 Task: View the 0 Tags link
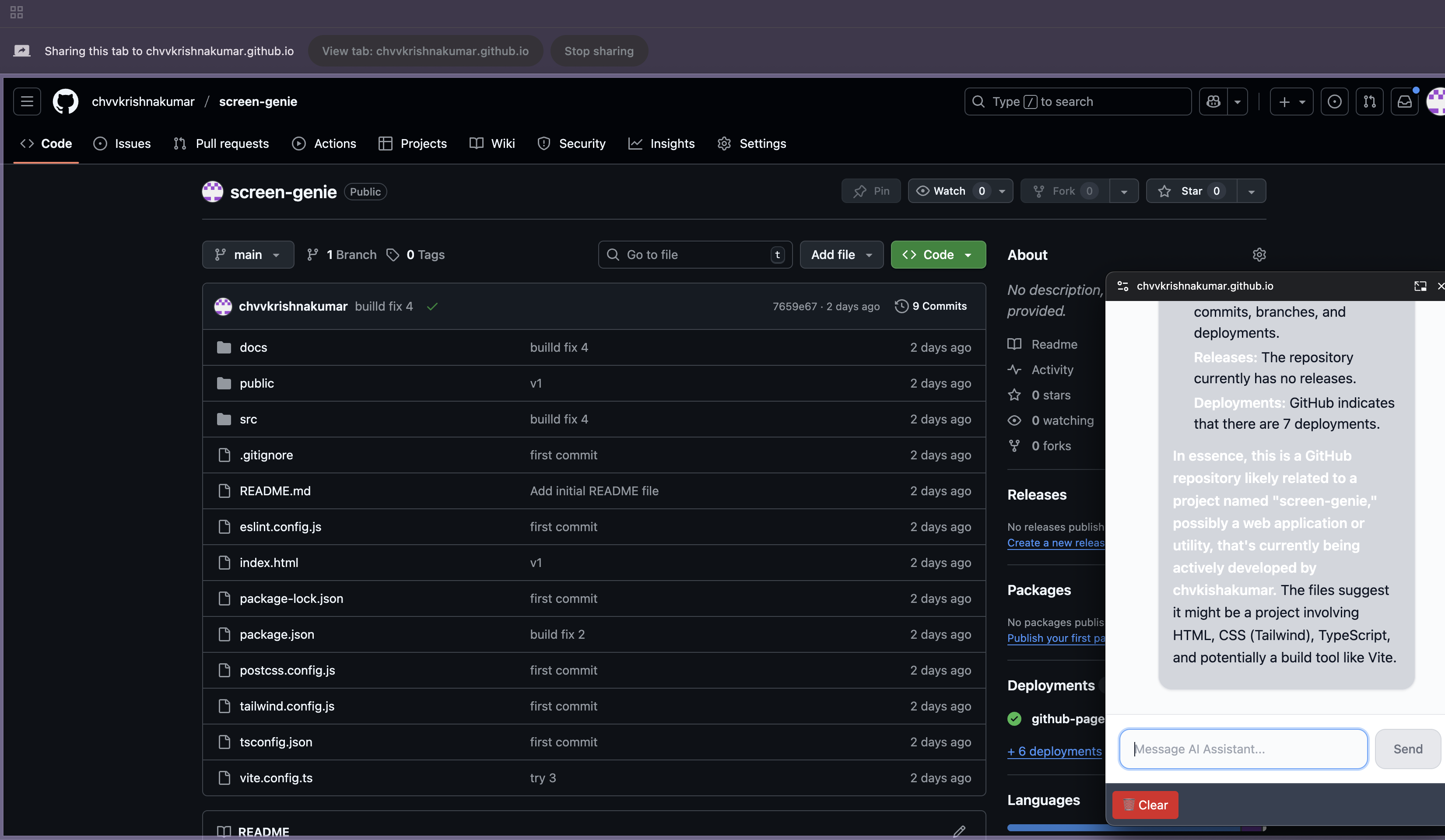[x=416, y=255]
